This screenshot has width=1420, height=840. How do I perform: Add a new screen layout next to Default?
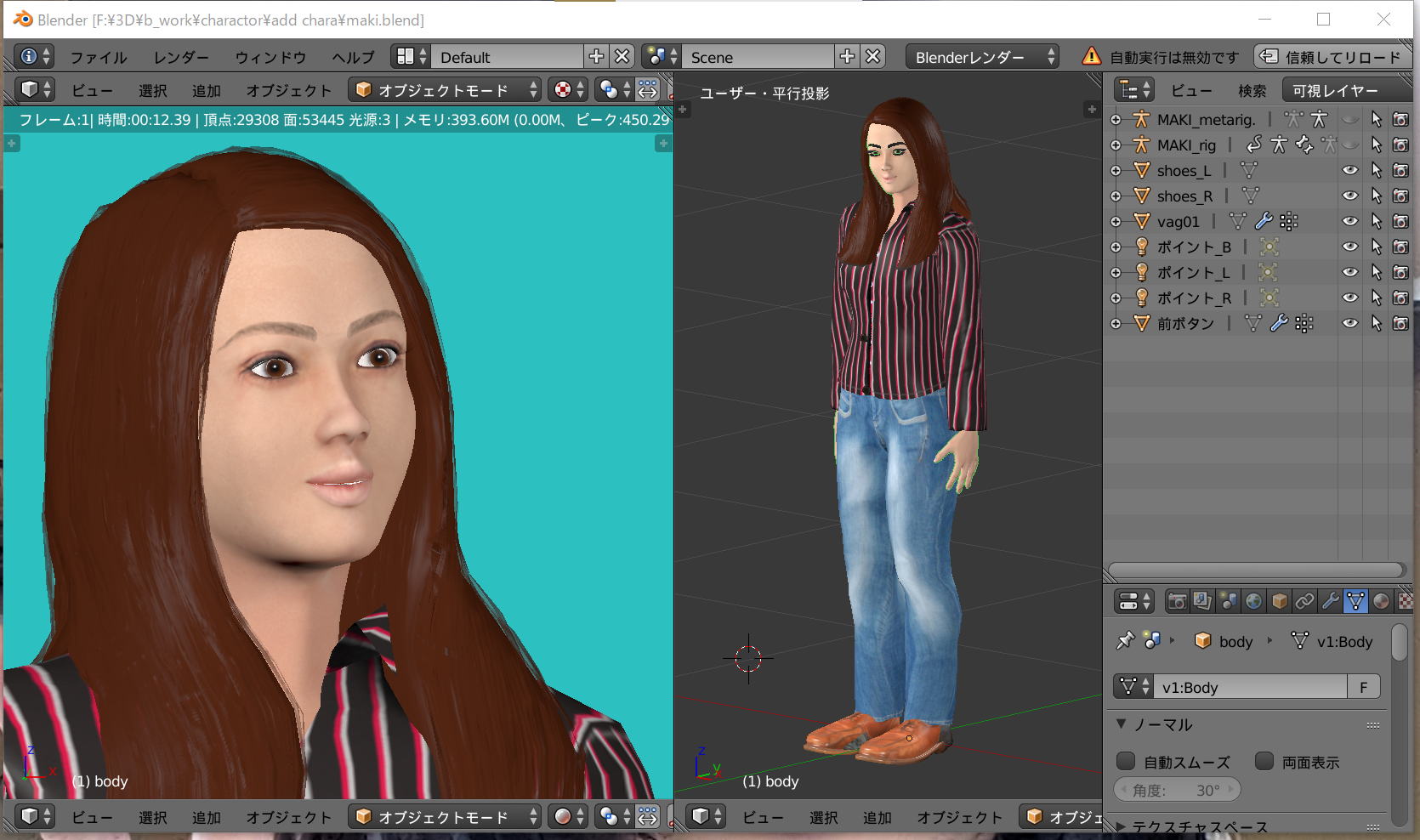596,57
